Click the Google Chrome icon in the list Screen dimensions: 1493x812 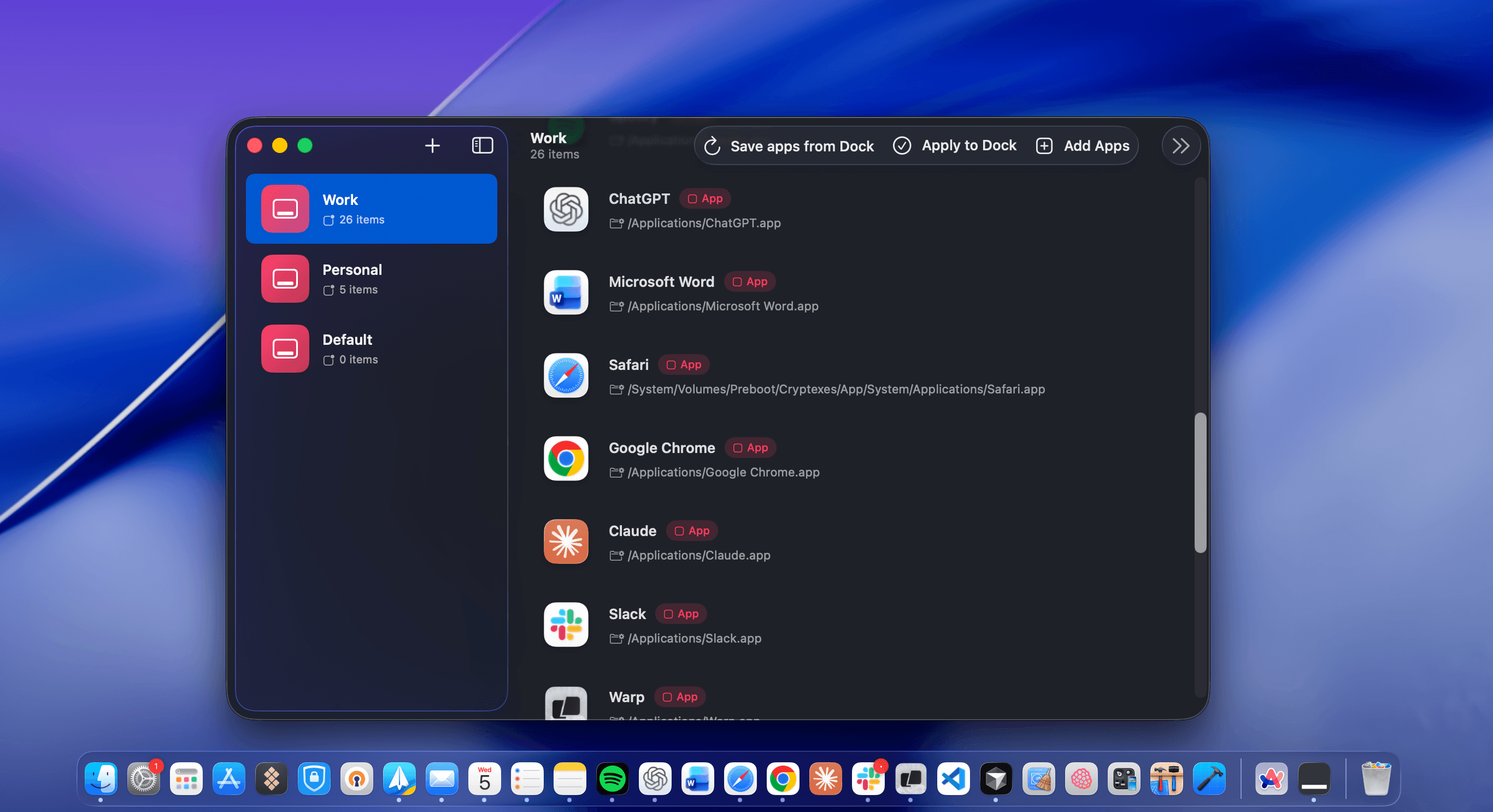pos(566,459)
